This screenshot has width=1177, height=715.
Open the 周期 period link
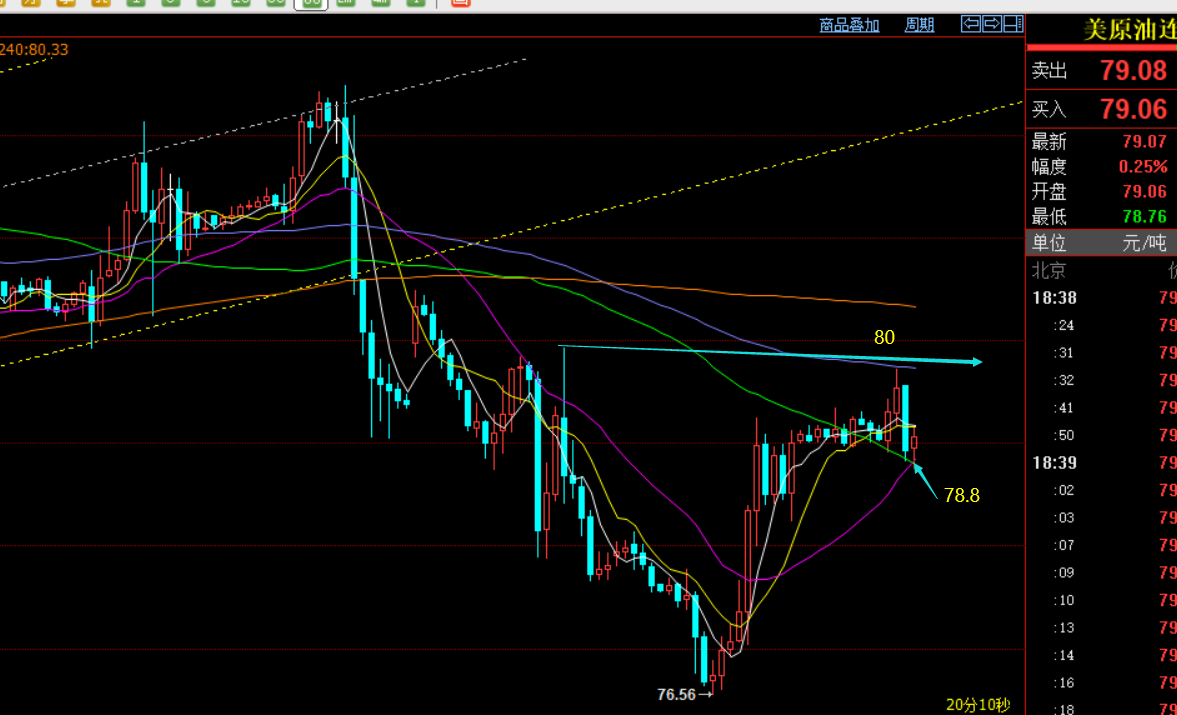[920, 26]
